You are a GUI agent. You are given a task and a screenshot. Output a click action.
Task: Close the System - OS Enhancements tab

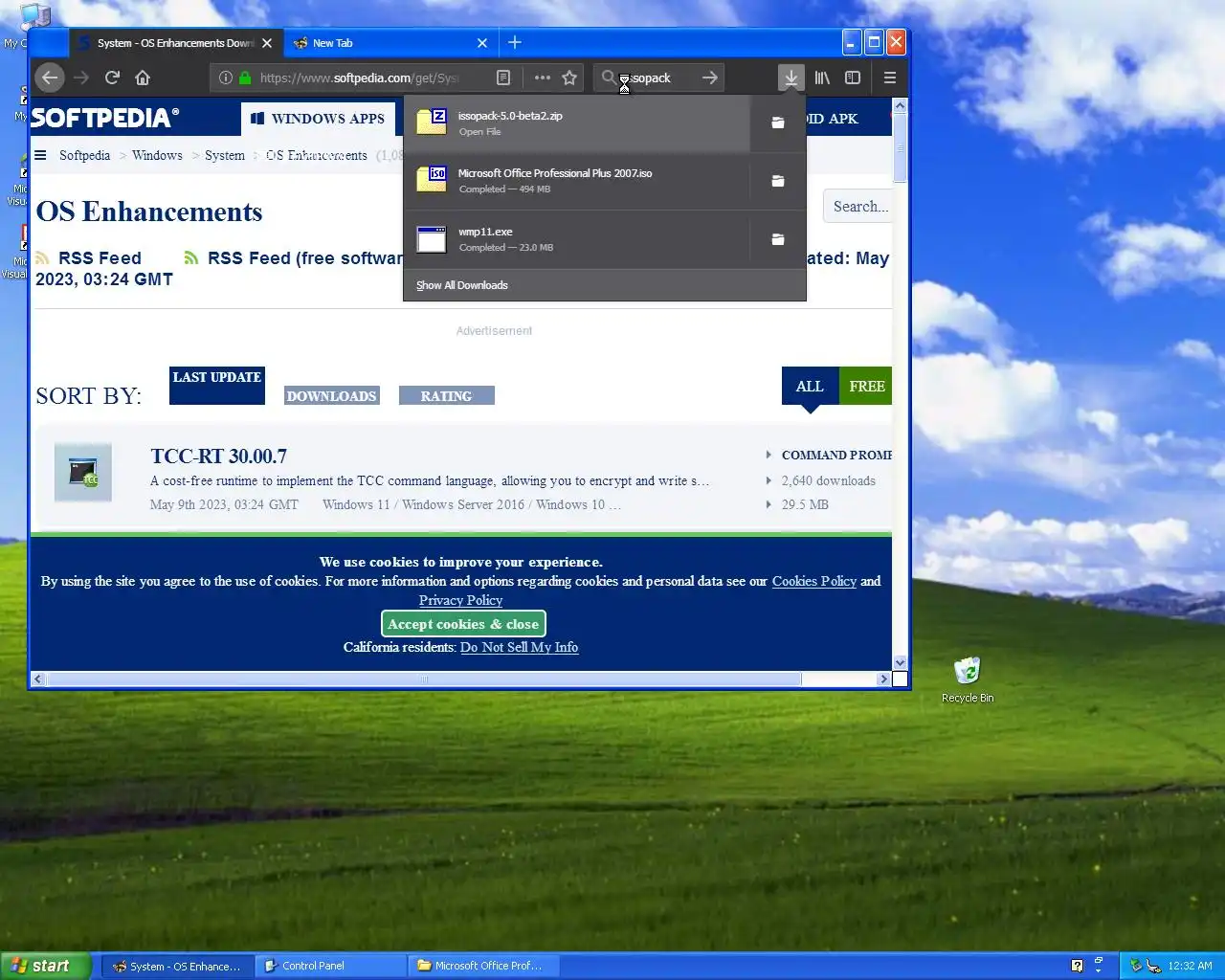(267, 43)
